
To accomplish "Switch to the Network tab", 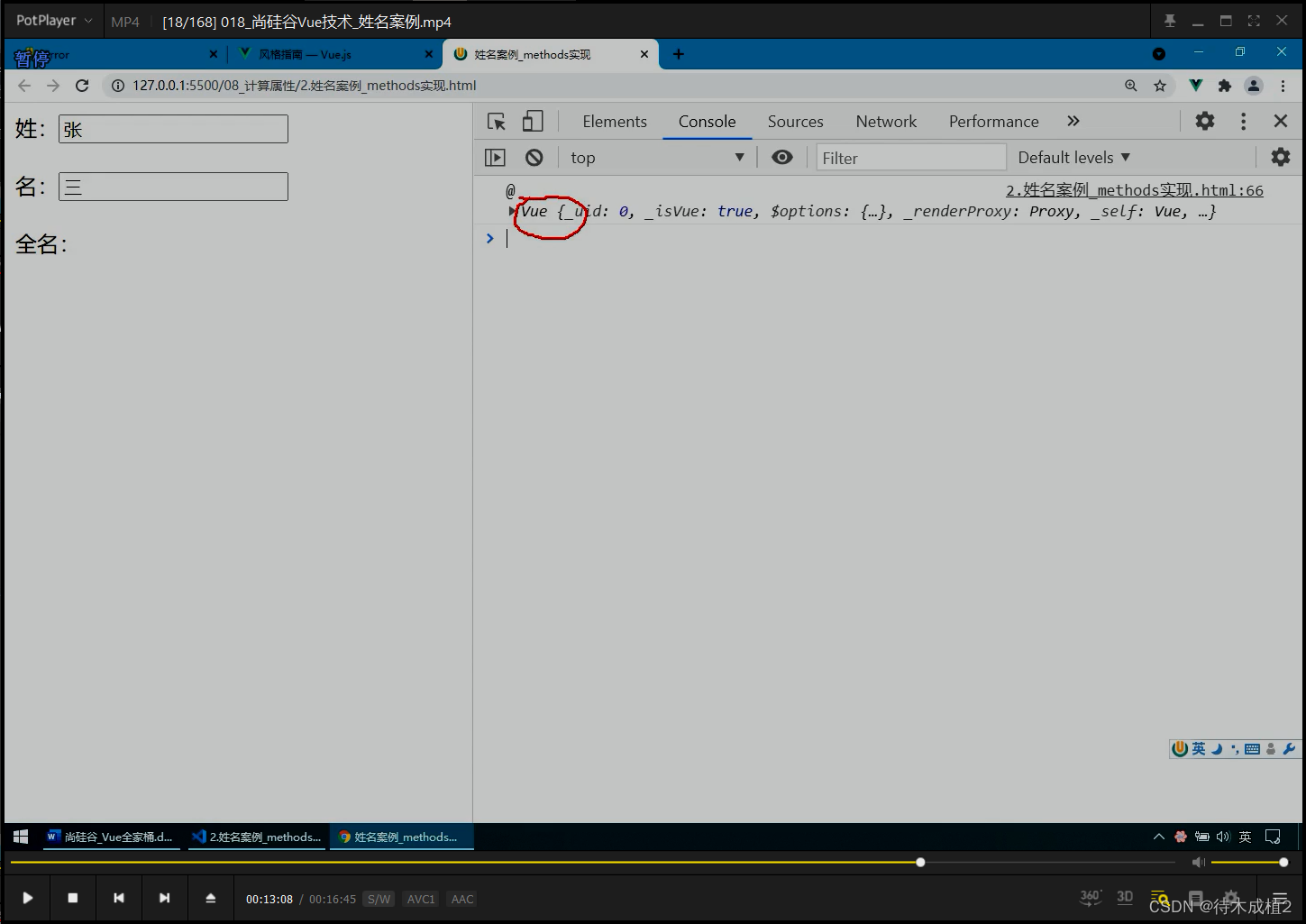I will tap(886, 122).
